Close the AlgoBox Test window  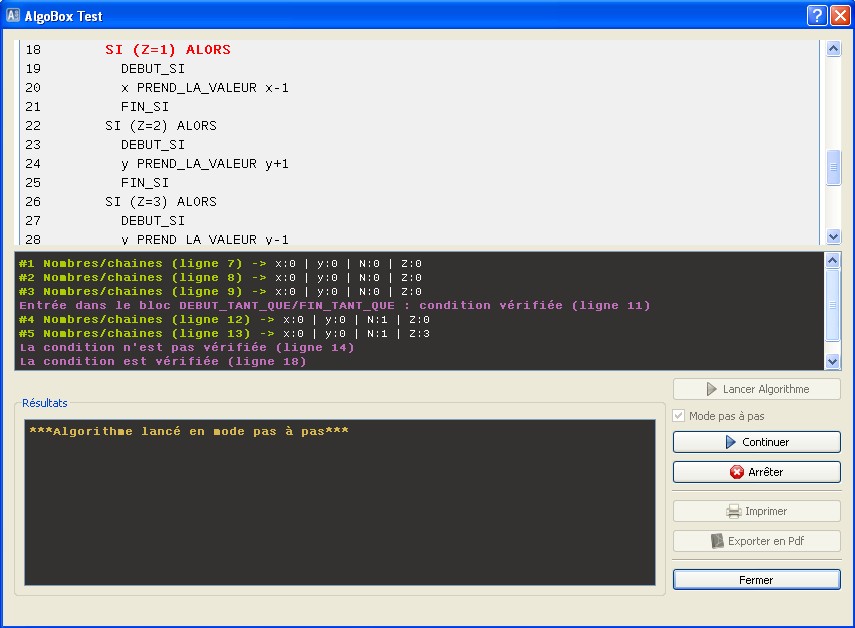[x=840, y=15]
